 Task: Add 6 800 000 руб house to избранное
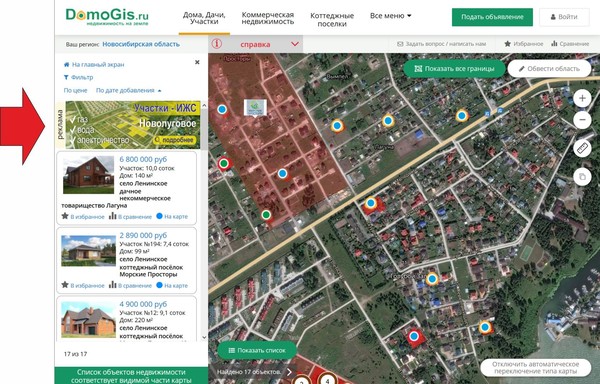coord(83,216)
